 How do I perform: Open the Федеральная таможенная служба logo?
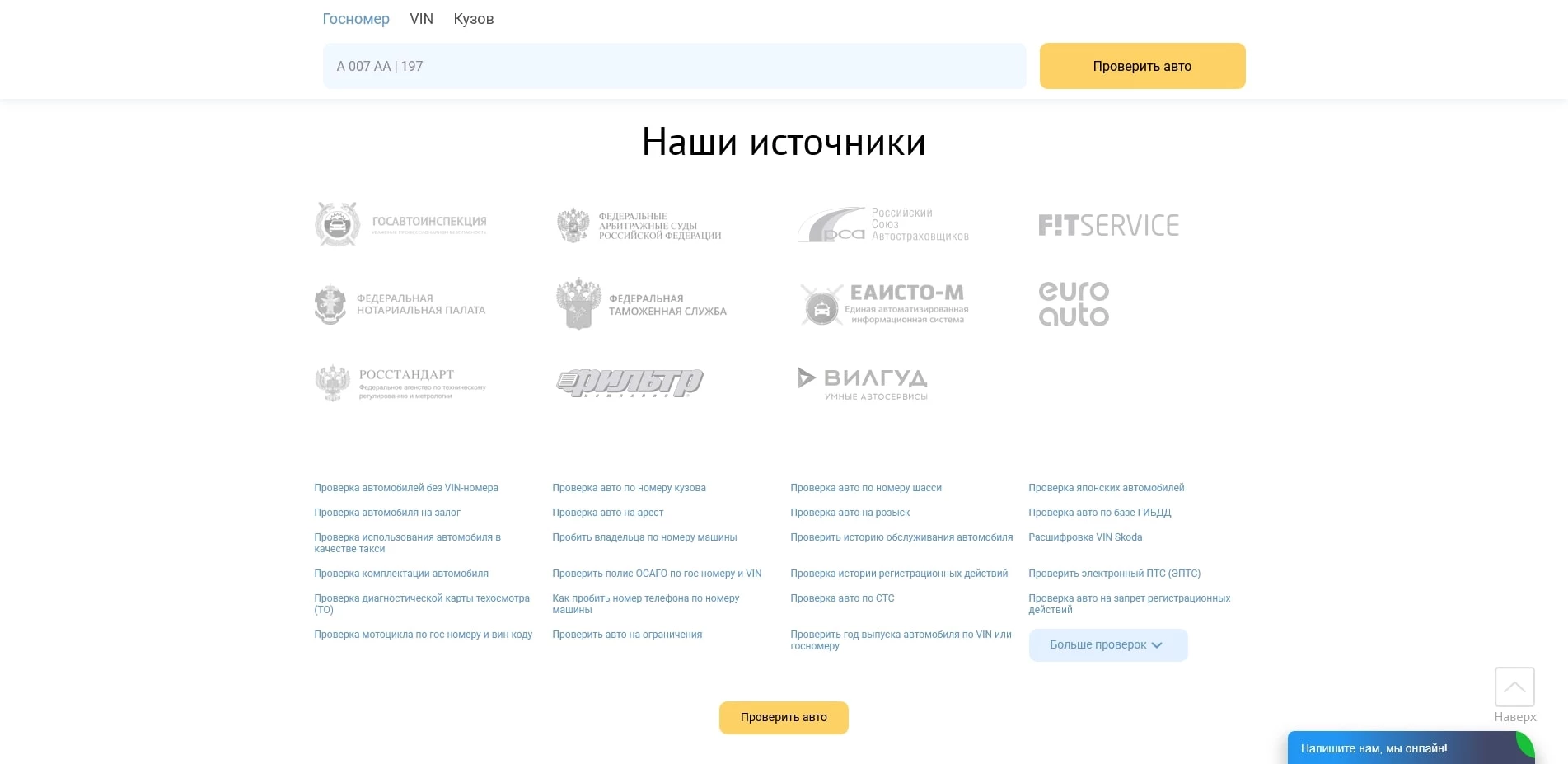641,303
